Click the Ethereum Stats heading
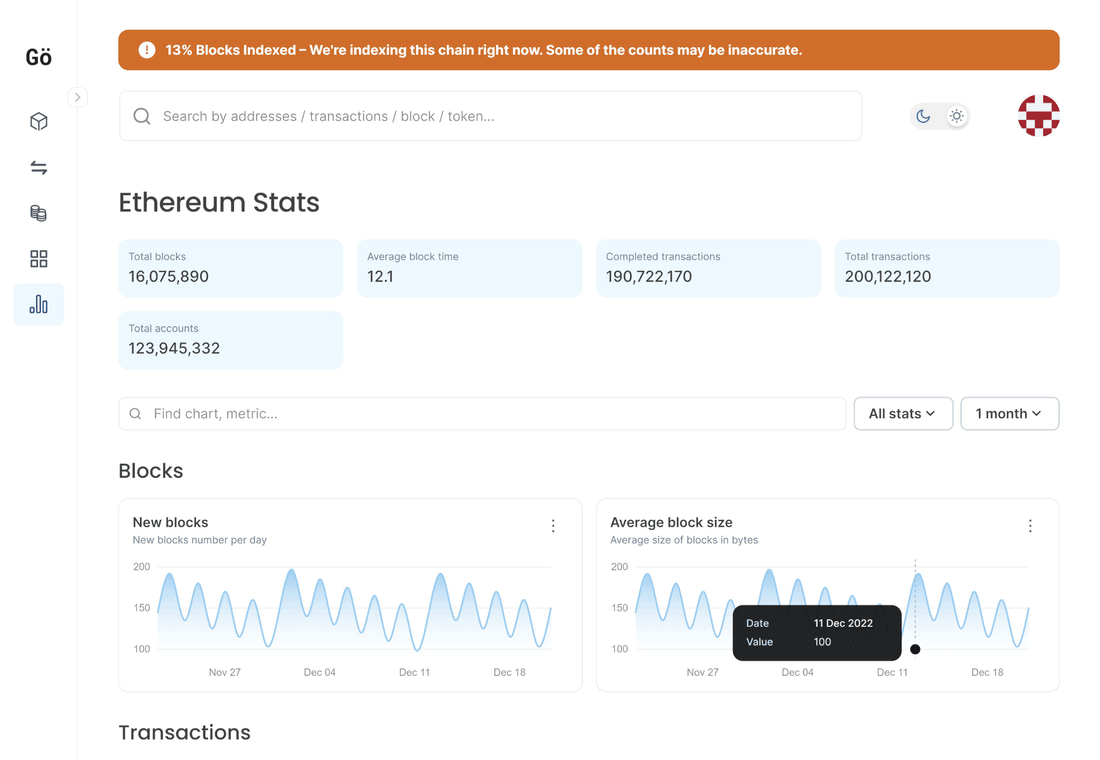 click(x=219, y=203)
